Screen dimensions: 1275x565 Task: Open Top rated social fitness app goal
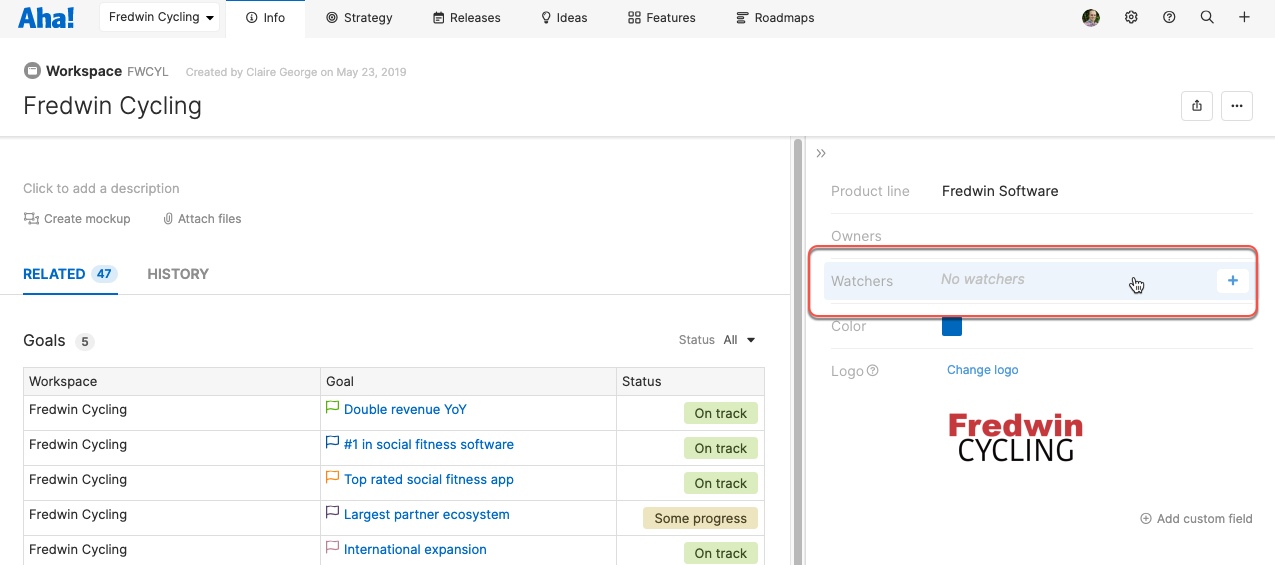[x=429, y=480]
